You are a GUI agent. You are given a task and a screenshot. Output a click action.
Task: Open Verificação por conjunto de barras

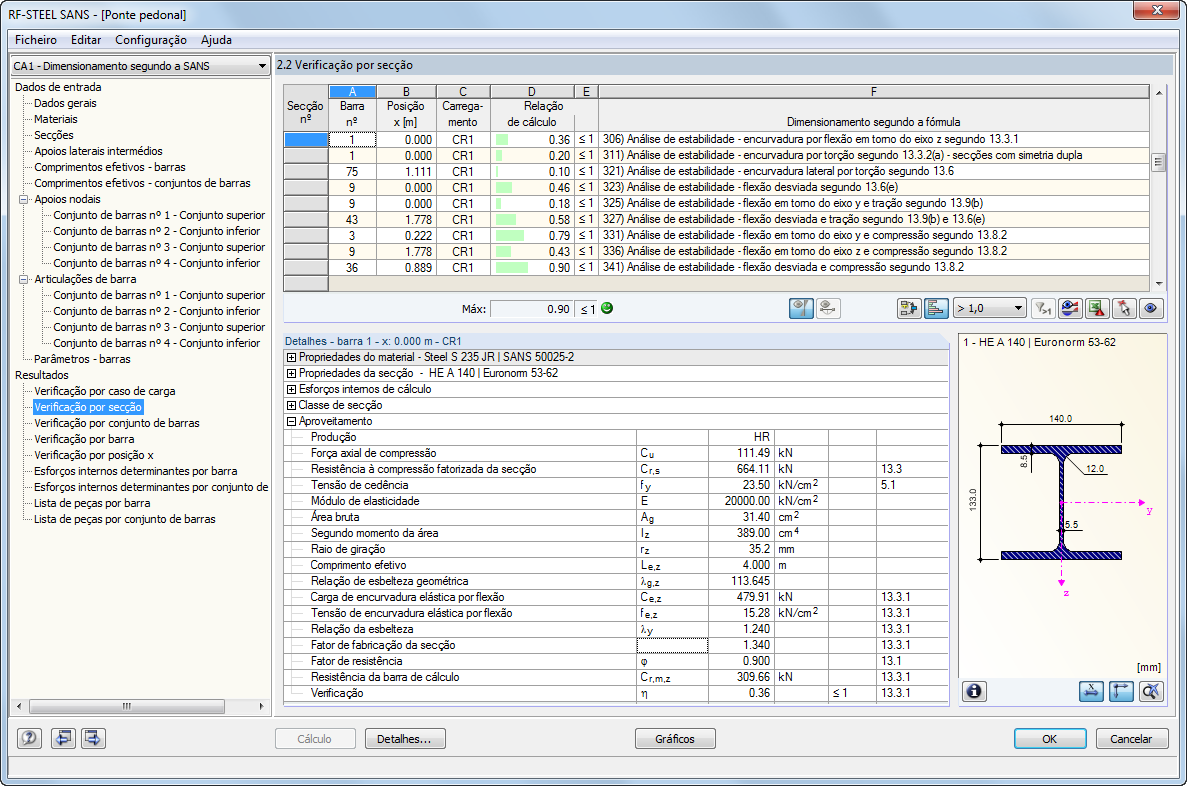pos(117,423)
